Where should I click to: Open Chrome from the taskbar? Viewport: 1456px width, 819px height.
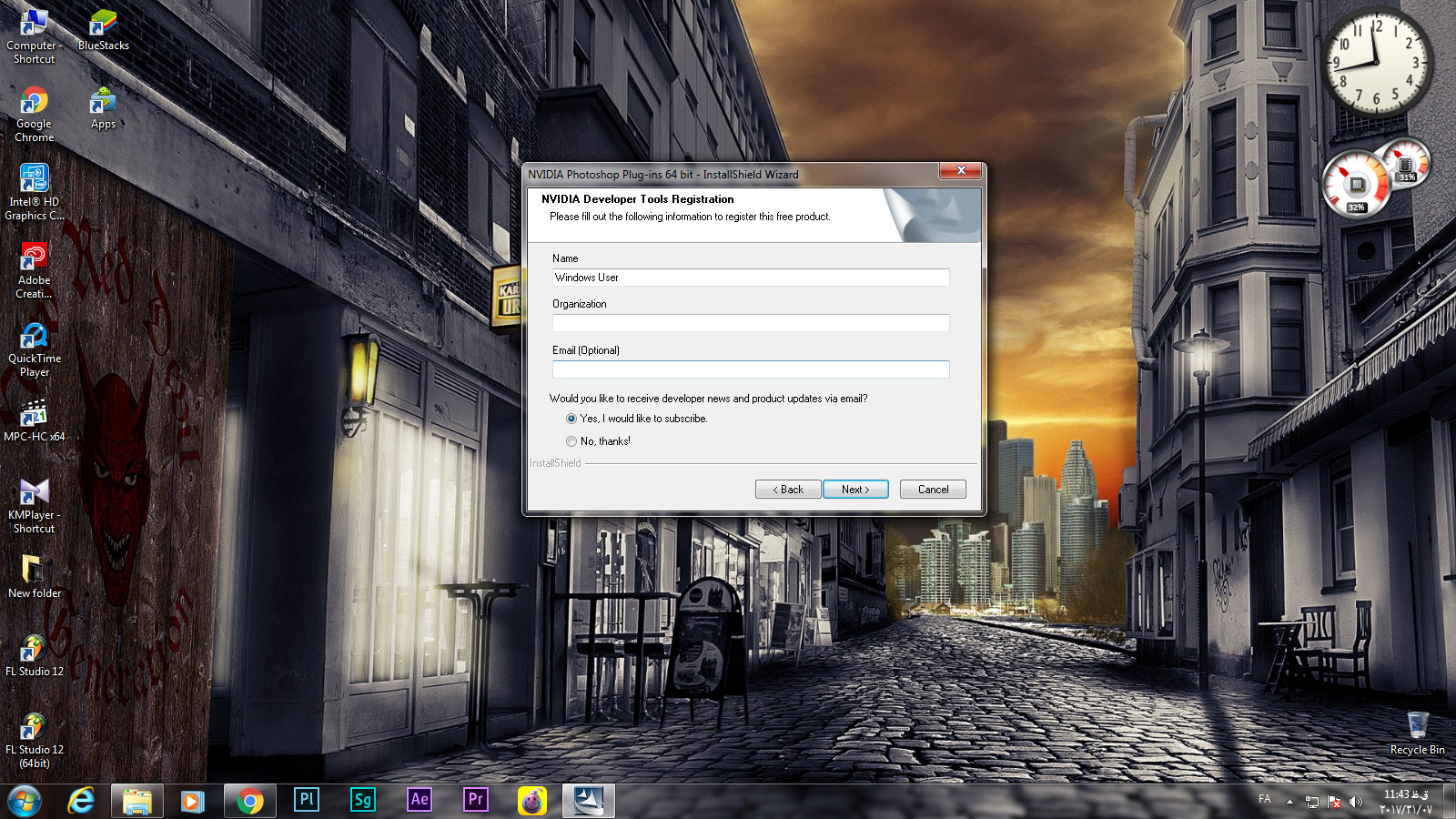point(249,801)
